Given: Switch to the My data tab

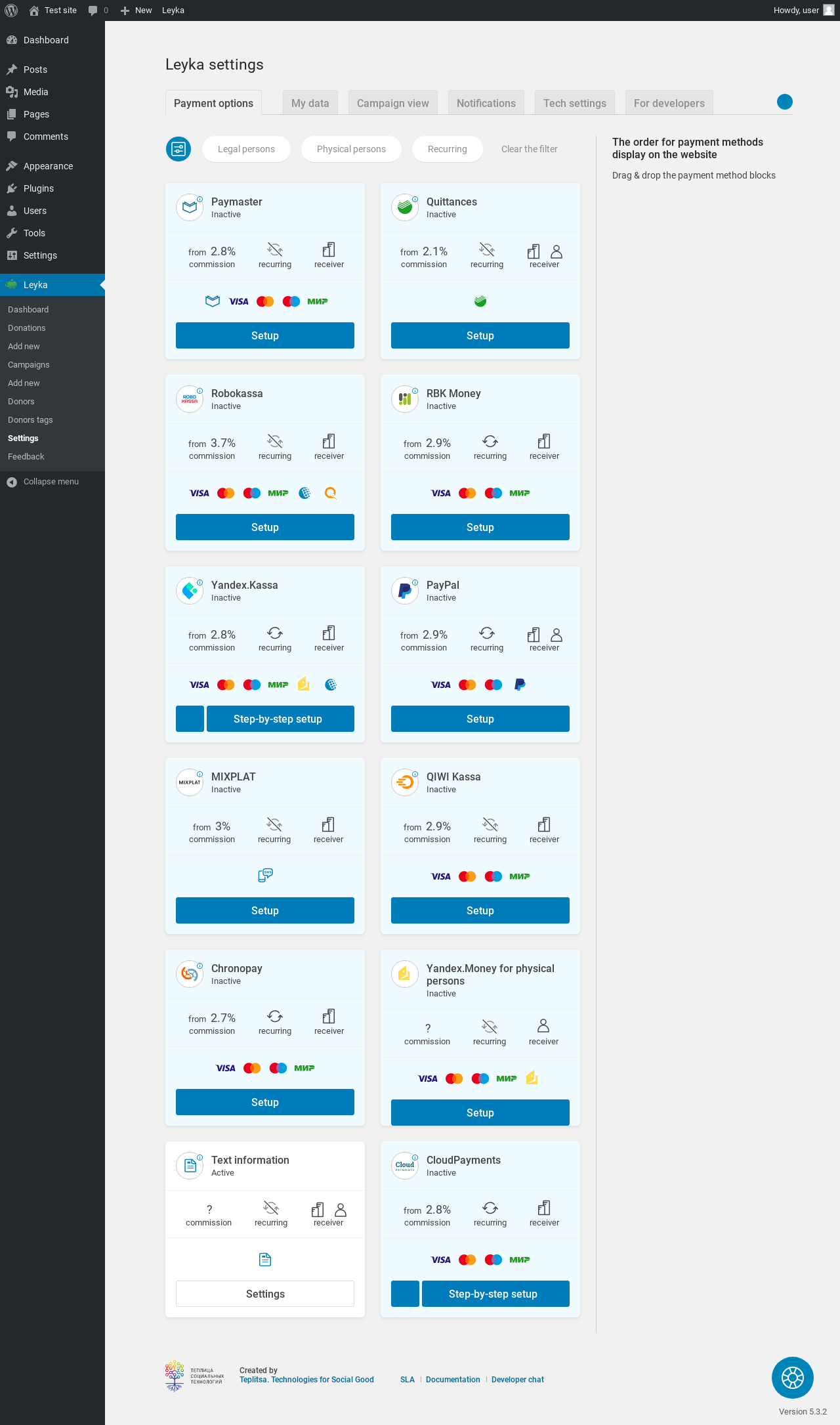Looking at the screenshot, I should 310,103.
